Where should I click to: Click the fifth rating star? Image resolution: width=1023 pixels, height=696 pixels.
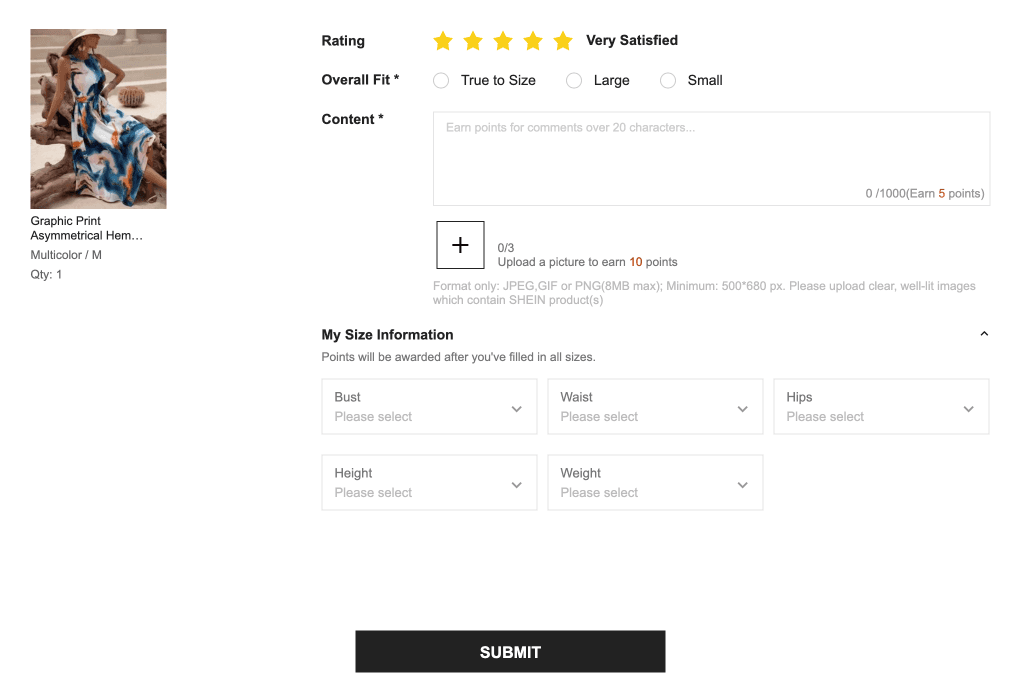click(x=563, y=41)
